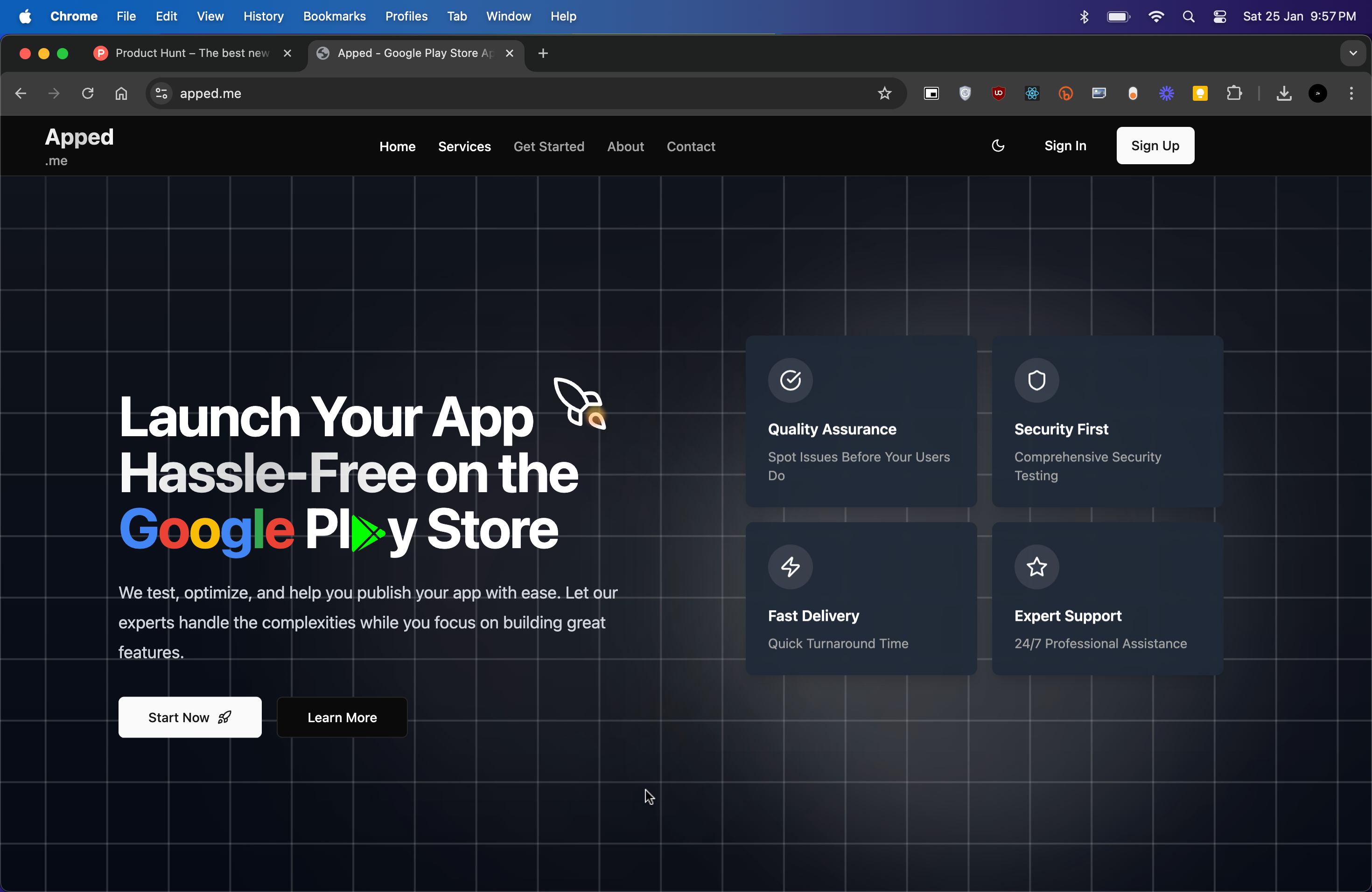Click the Learn More button
This screenshot has height=892, width=1372.
point(342,717)
